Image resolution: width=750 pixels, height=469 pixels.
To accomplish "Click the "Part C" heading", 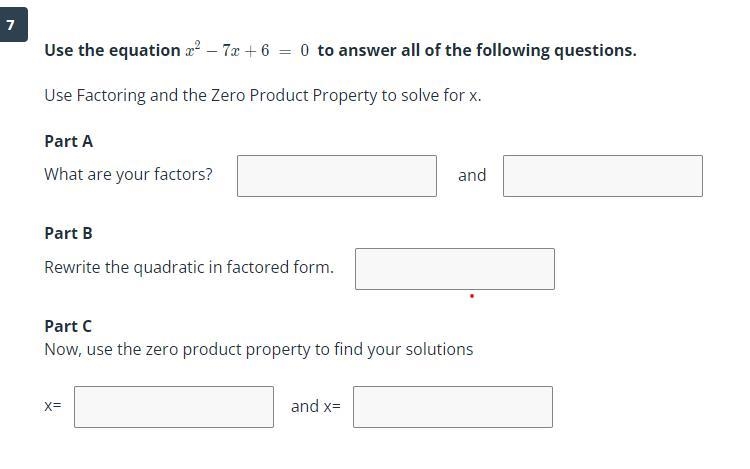I will [68, 326].
